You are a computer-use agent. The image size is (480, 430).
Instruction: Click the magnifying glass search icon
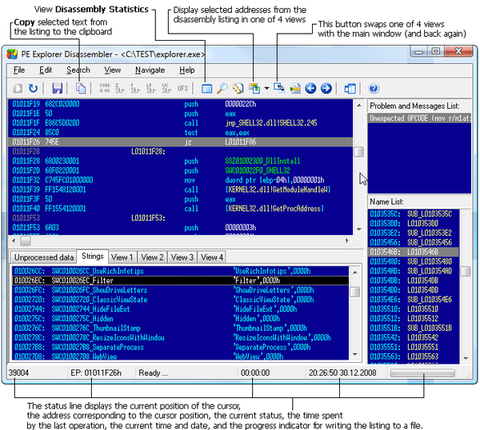click(x=222, y=89)
